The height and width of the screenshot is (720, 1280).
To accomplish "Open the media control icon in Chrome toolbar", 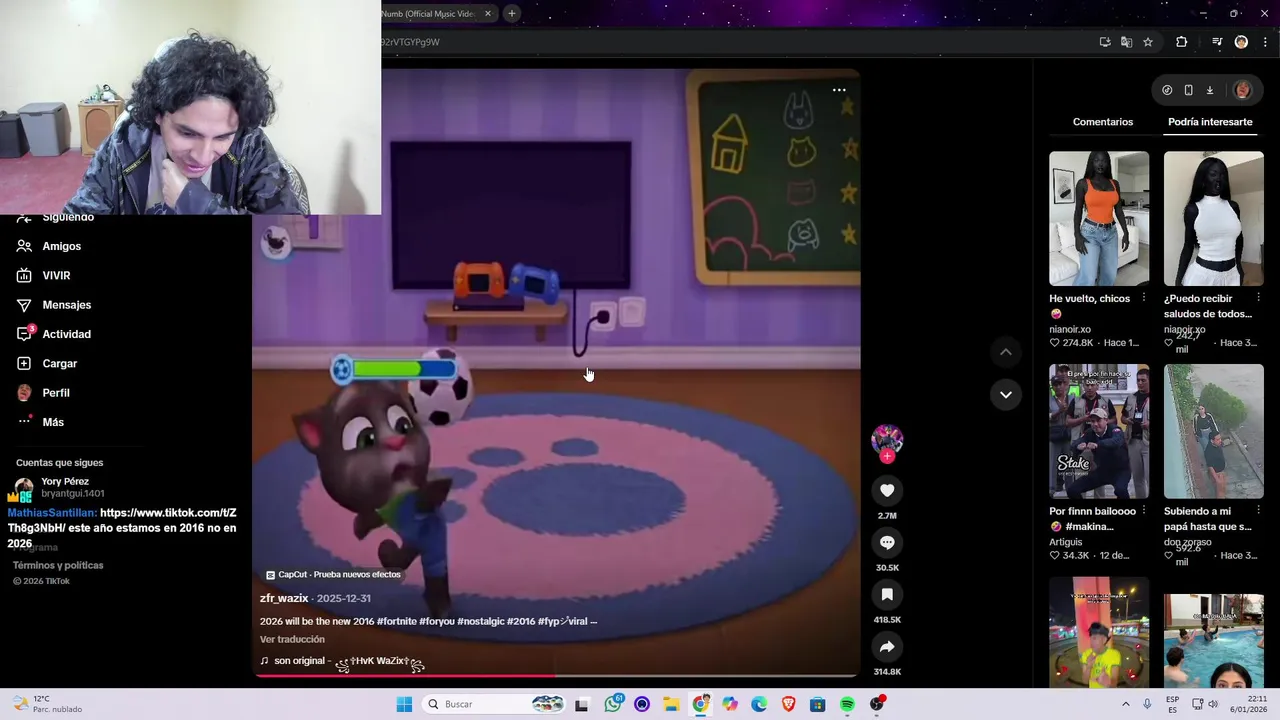I will 1217,42.
